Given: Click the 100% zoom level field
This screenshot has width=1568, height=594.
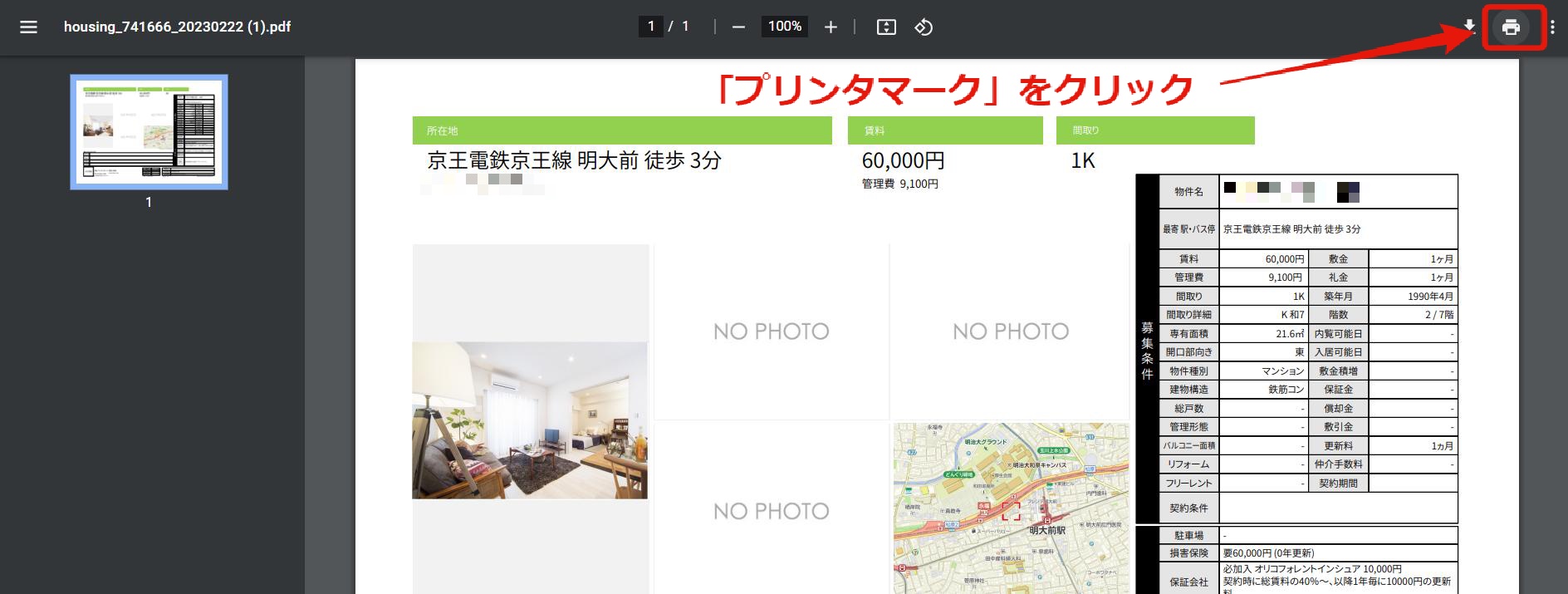Looking at the screenshot, I should 785,27.
